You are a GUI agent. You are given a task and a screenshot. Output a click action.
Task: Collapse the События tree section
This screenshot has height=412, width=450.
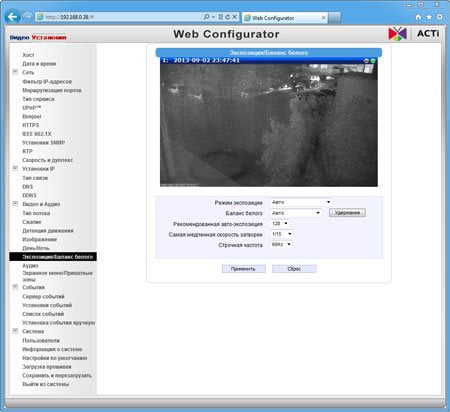coord(15,287)
